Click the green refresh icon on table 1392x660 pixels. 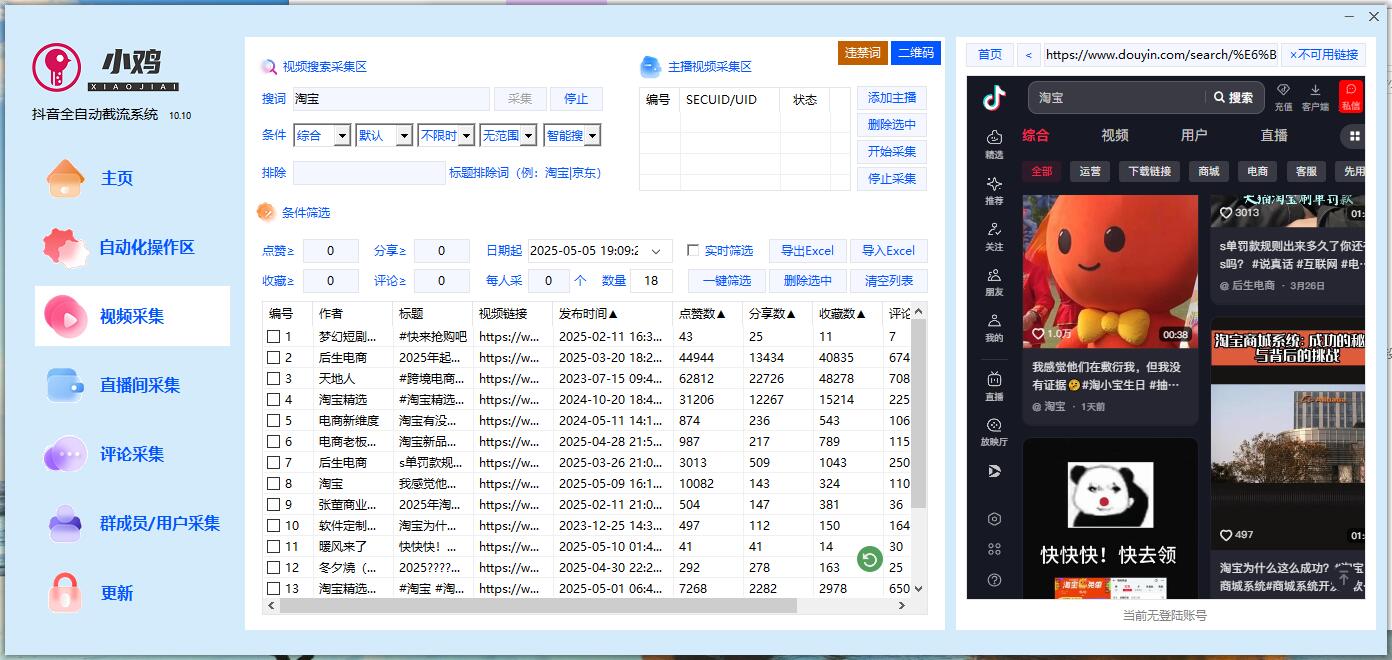(869, 559)
